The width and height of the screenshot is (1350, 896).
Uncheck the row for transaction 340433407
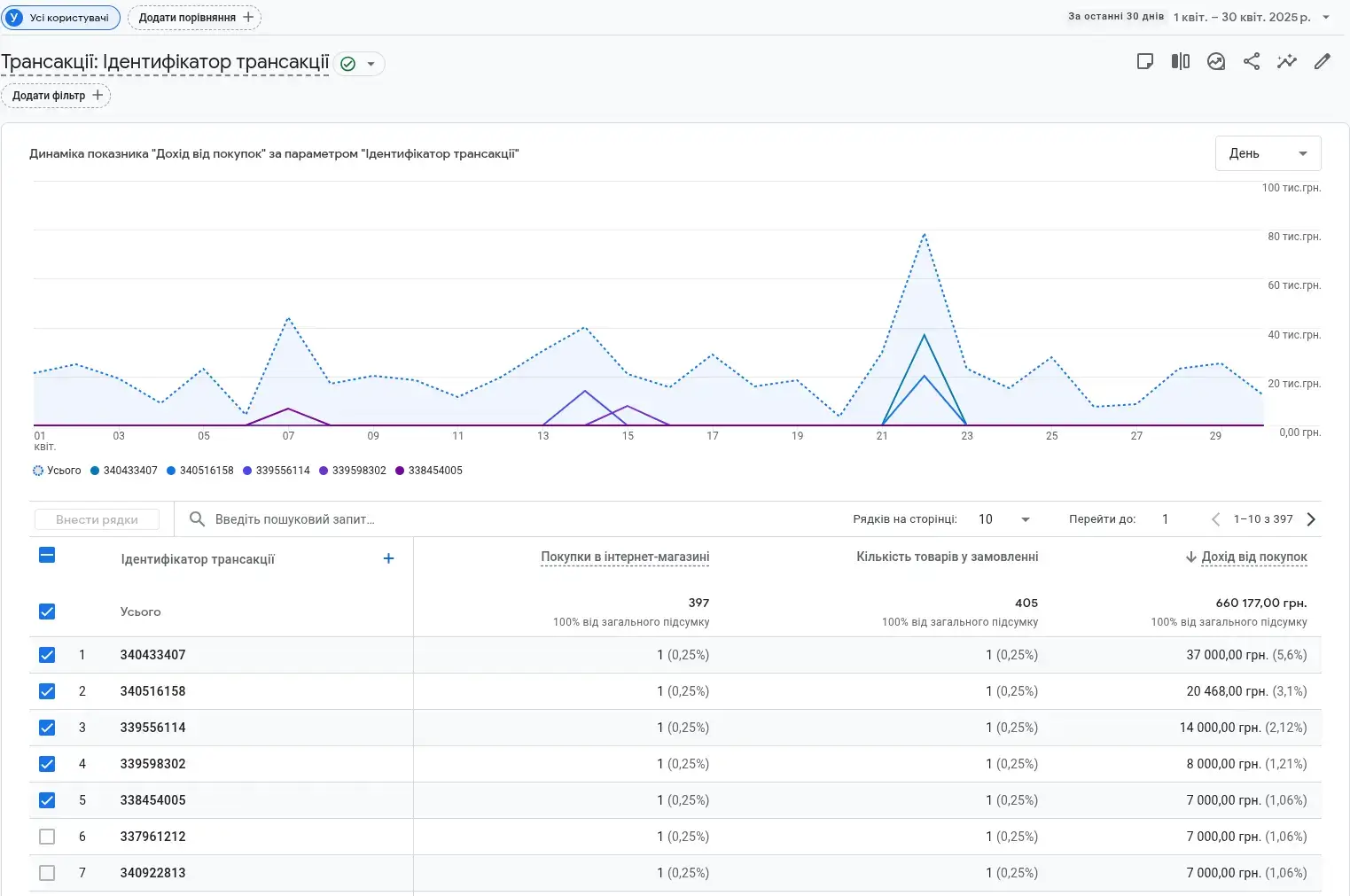coord(47,655)
